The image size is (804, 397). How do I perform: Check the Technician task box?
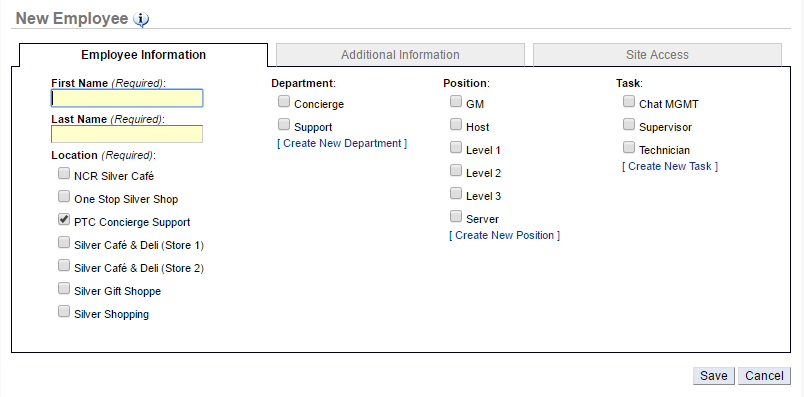click(629, 147)
